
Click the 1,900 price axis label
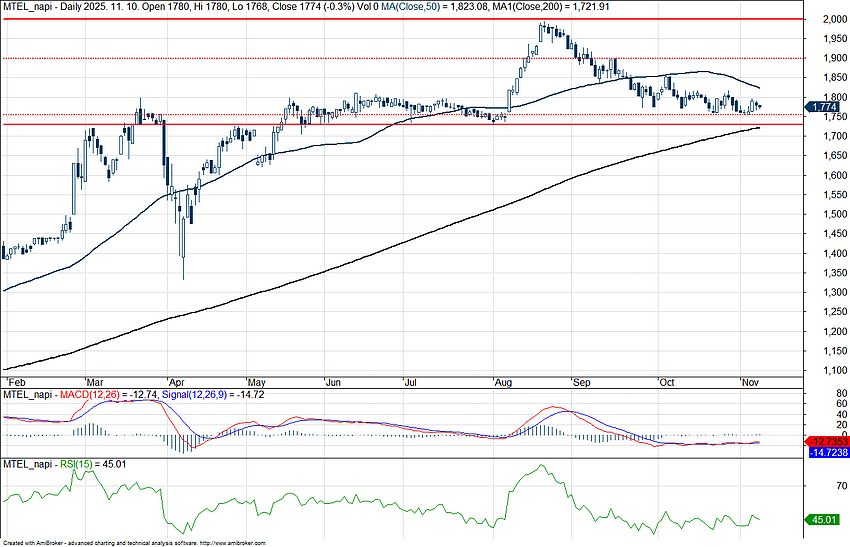tap(826, 59)
